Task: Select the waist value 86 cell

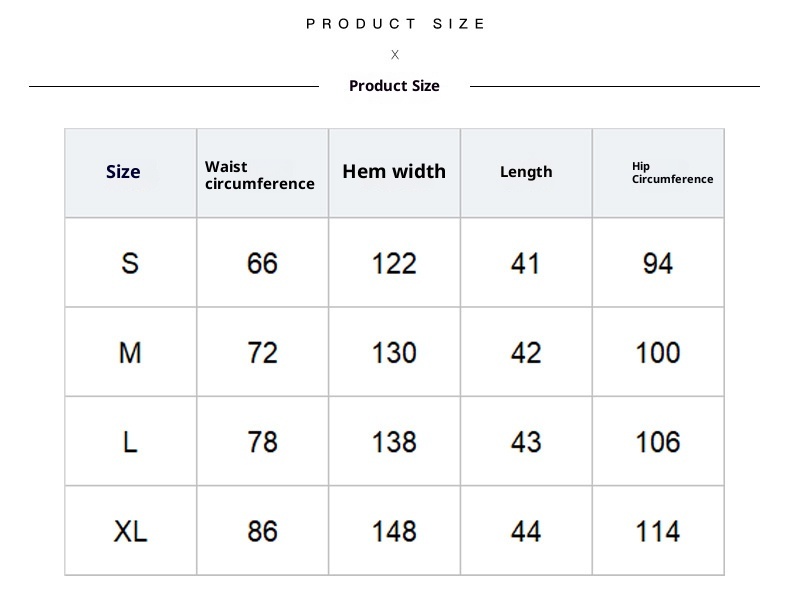Action: click(x=262, y=531)
